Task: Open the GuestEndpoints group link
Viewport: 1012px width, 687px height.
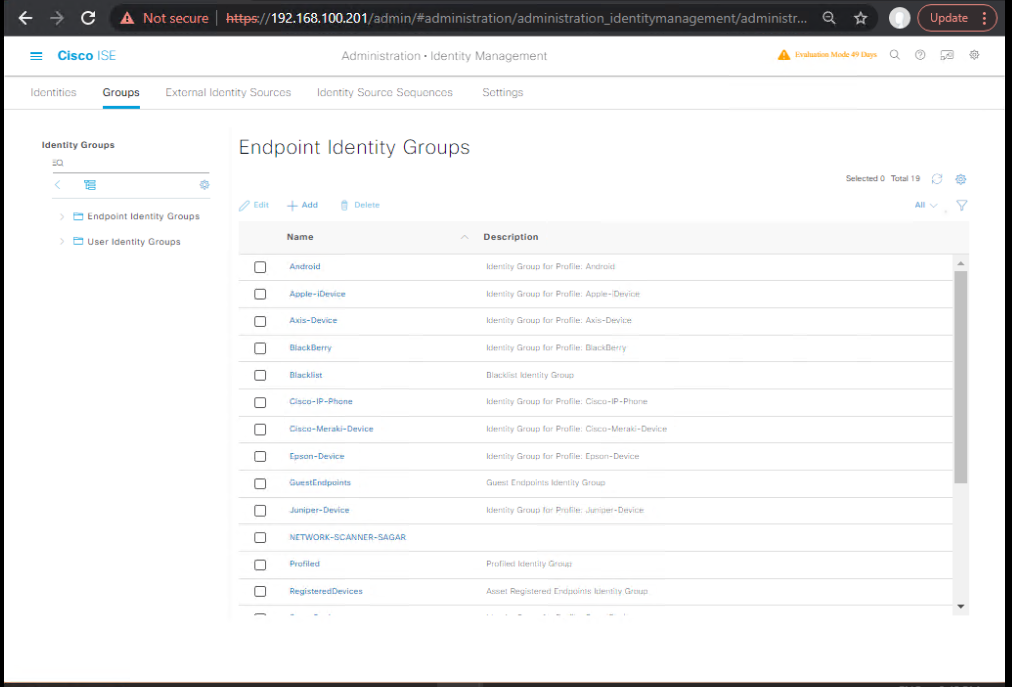Action: pyautogui.click(x=320, y=482)
